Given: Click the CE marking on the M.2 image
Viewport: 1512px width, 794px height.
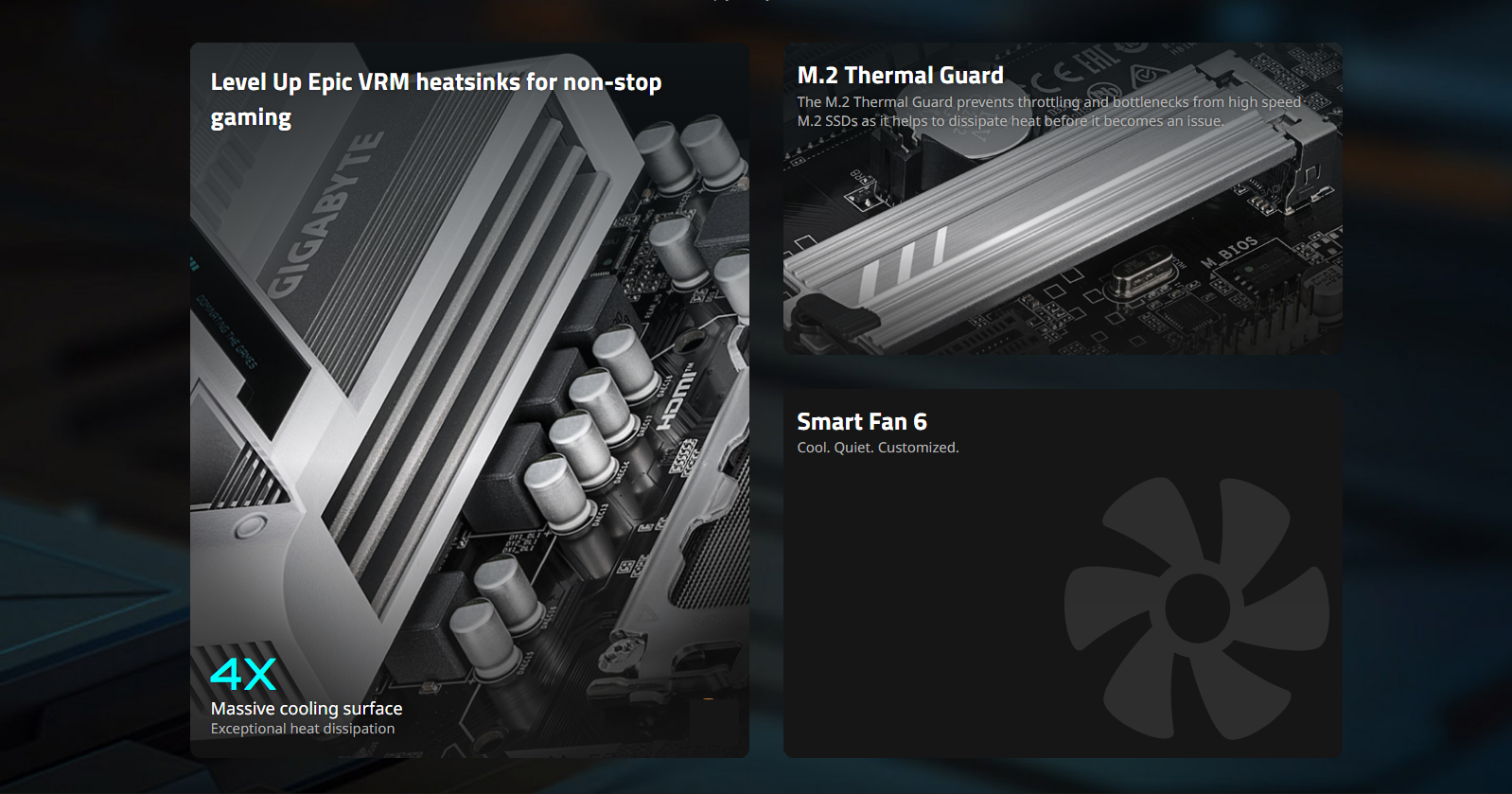Looking at the screenshot, I should pos(1055,73).
